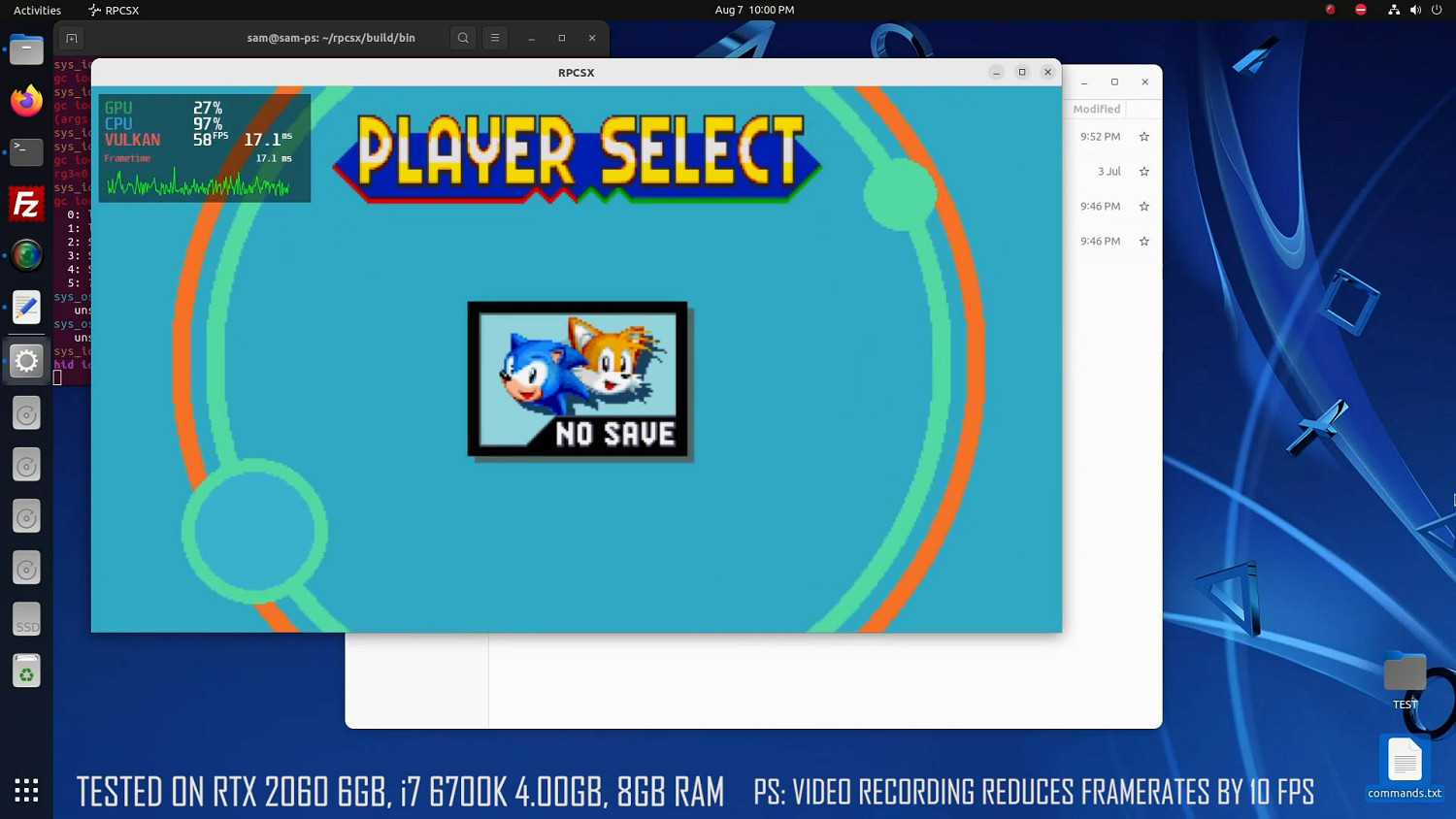The image size is (1456, 819).
Task: Sort files by Modified column
Action: [1096, 110]
